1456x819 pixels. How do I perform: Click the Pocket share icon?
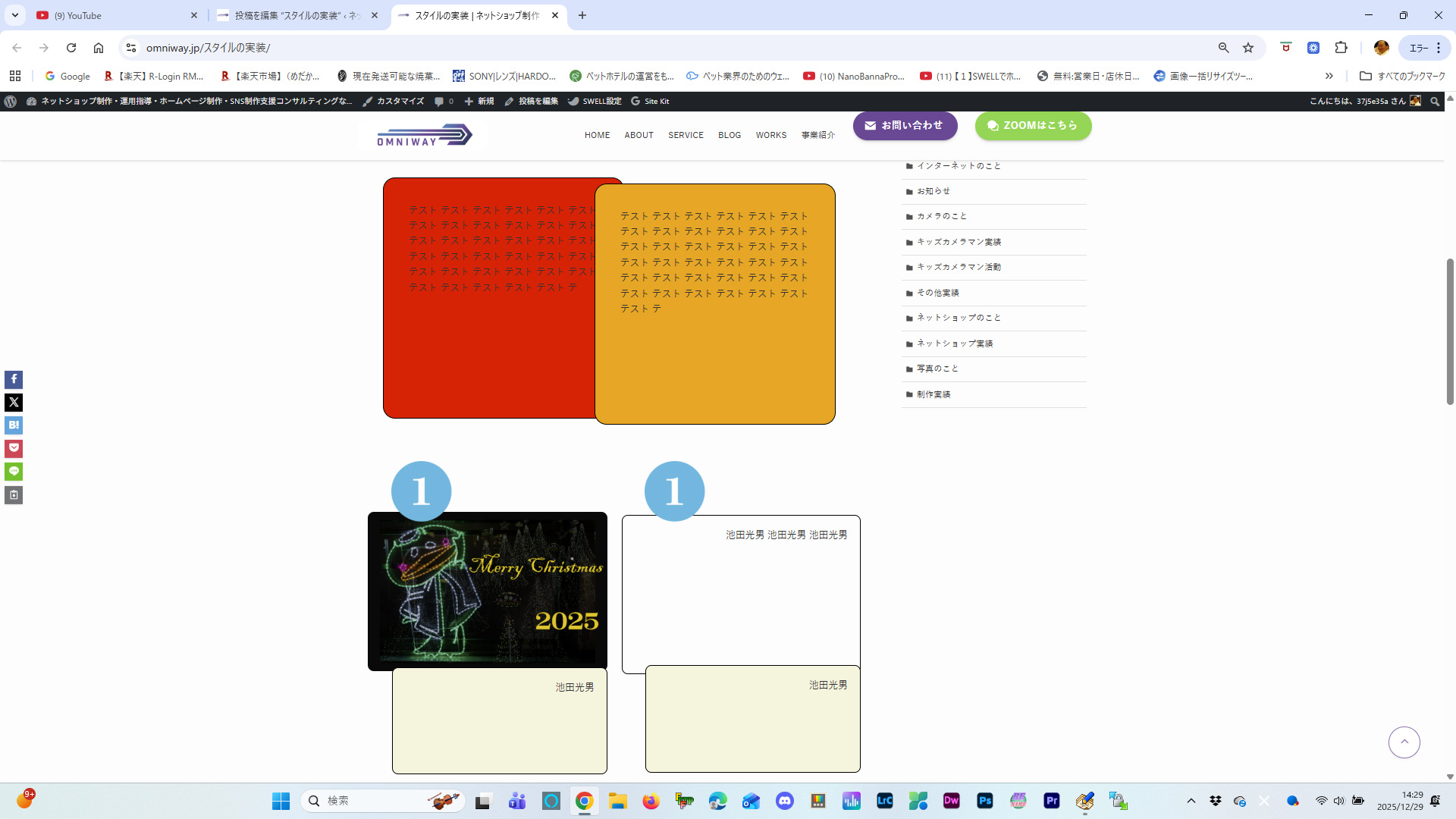(14, 448)
